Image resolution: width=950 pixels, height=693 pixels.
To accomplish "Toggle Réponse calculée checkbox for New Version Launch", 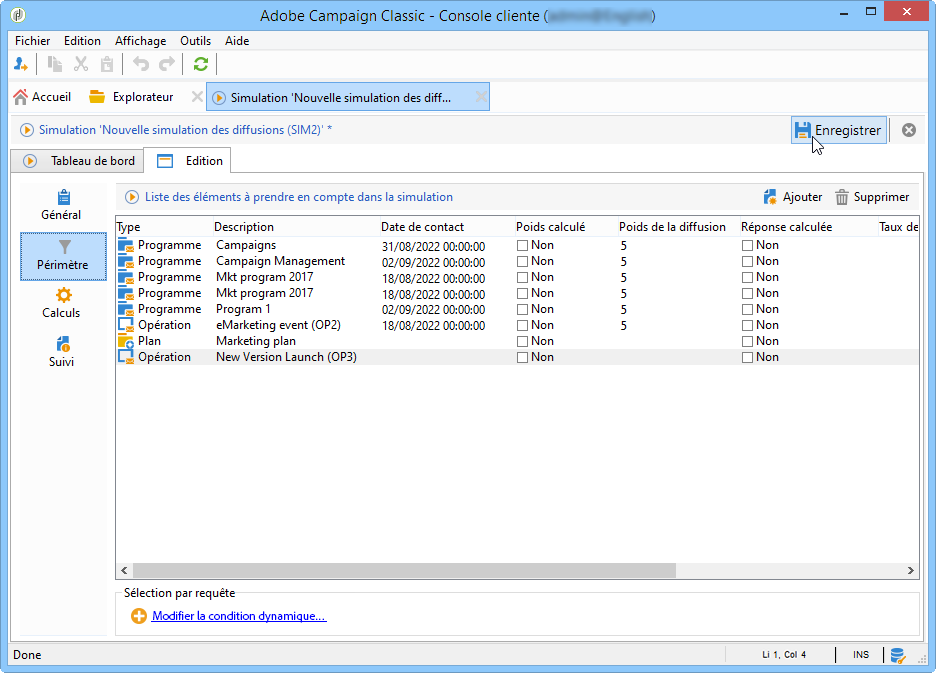I will [748, 357].
